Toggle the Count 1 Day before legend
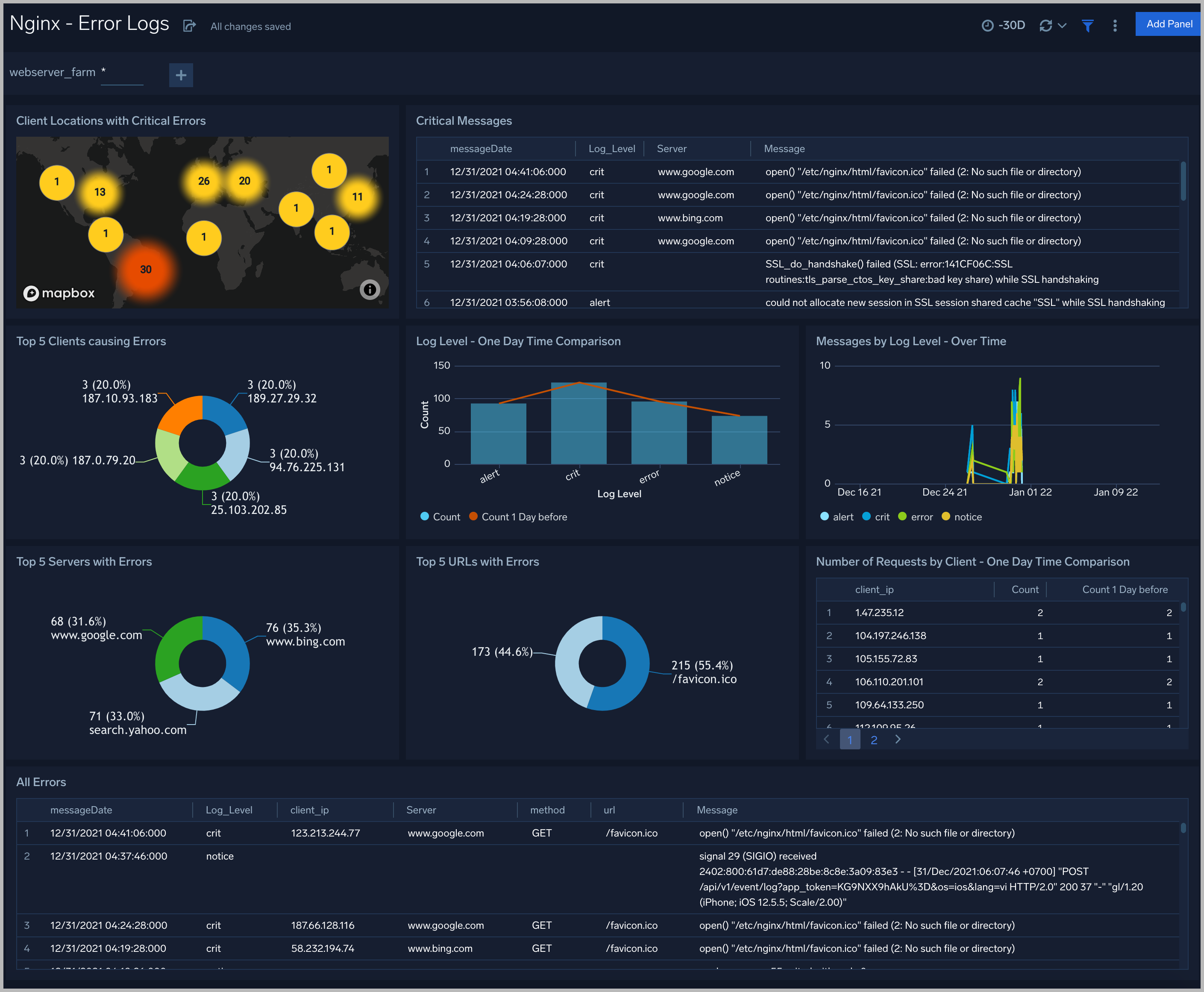 tap(518, 517)
